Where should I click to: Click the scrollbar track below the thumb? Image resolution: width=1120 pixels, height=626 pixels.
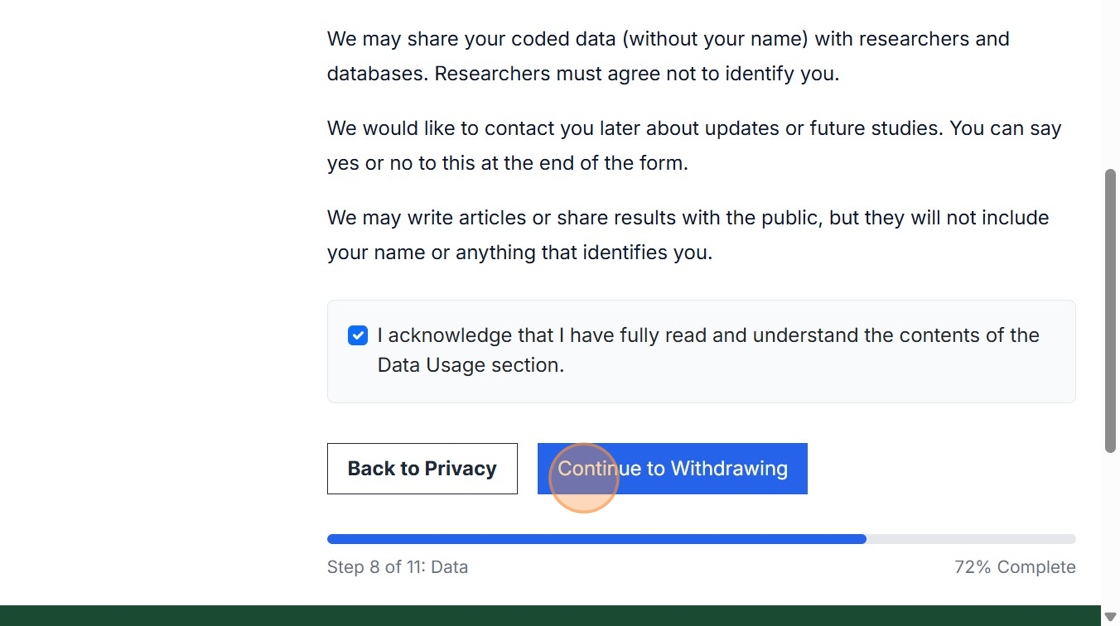(1110, 530)
